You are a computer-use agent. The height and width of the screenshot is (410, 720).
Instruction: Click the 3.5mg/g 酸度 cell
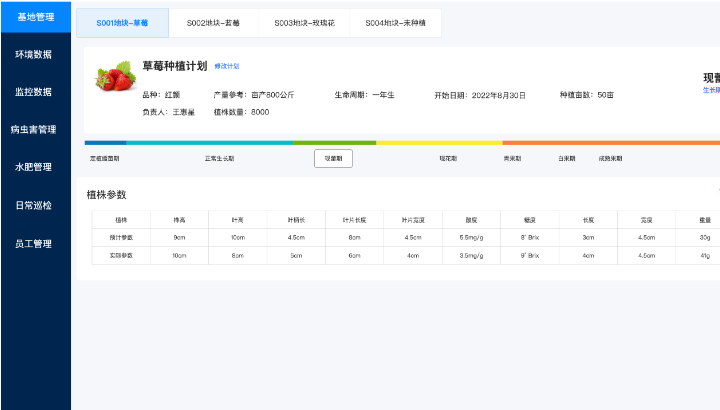[472, 255]
